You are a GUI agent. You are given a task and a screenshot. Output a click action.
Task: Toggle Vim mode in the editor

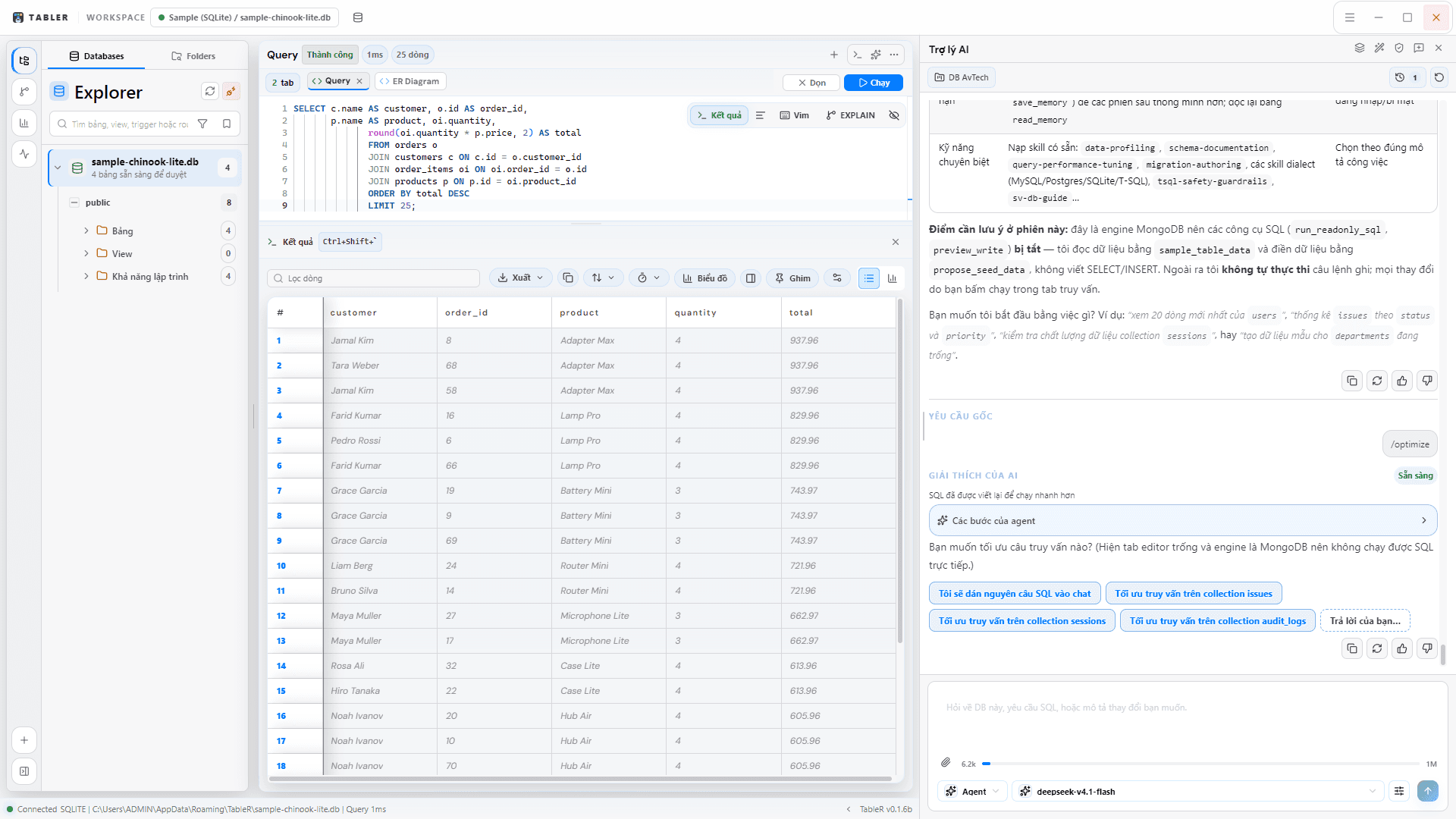tap(795, 115)
